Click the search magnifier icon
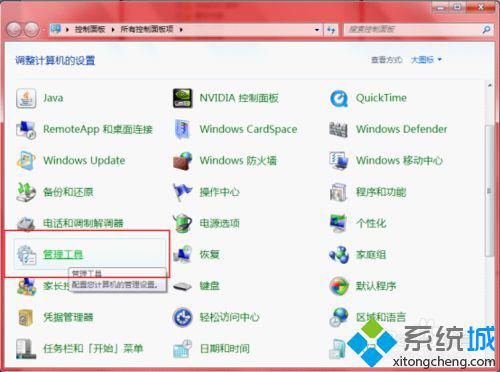500x372 pixels. (x=486, y=30)
